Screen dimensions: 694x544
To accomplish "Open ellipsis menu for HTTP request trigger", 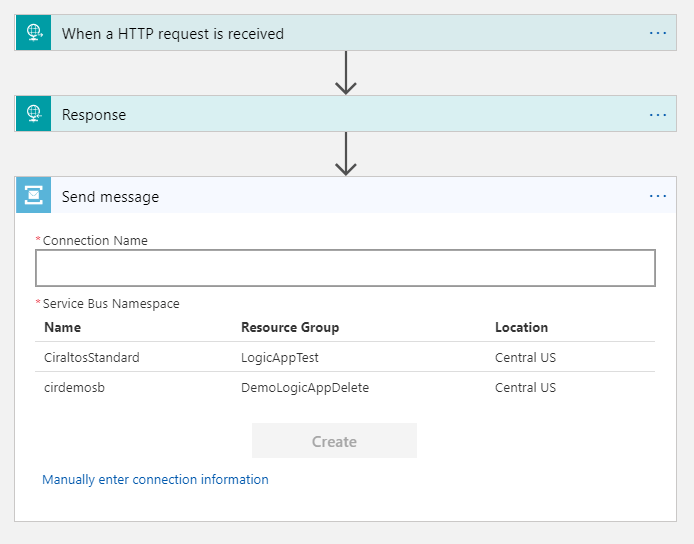I will (x=657, y=33).
